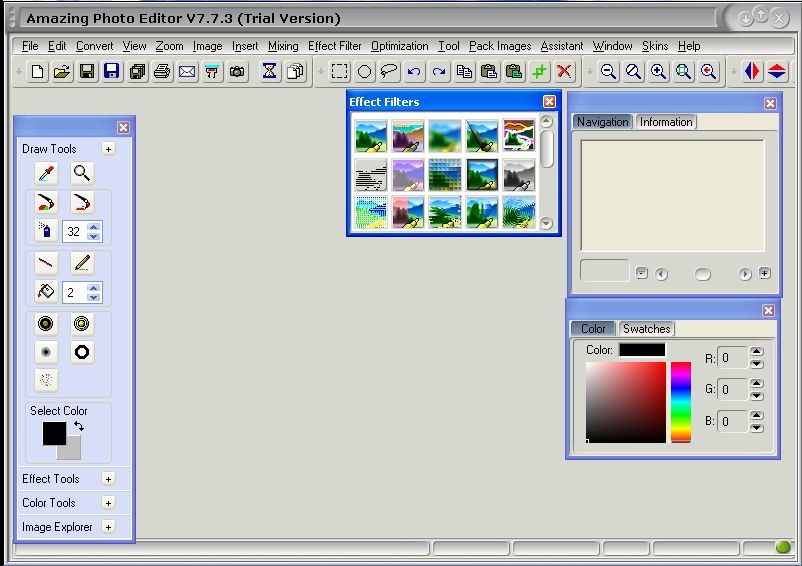Select the straight line draw tool
The width and height of the screenshot is (802, 566).
pos(46,263)
